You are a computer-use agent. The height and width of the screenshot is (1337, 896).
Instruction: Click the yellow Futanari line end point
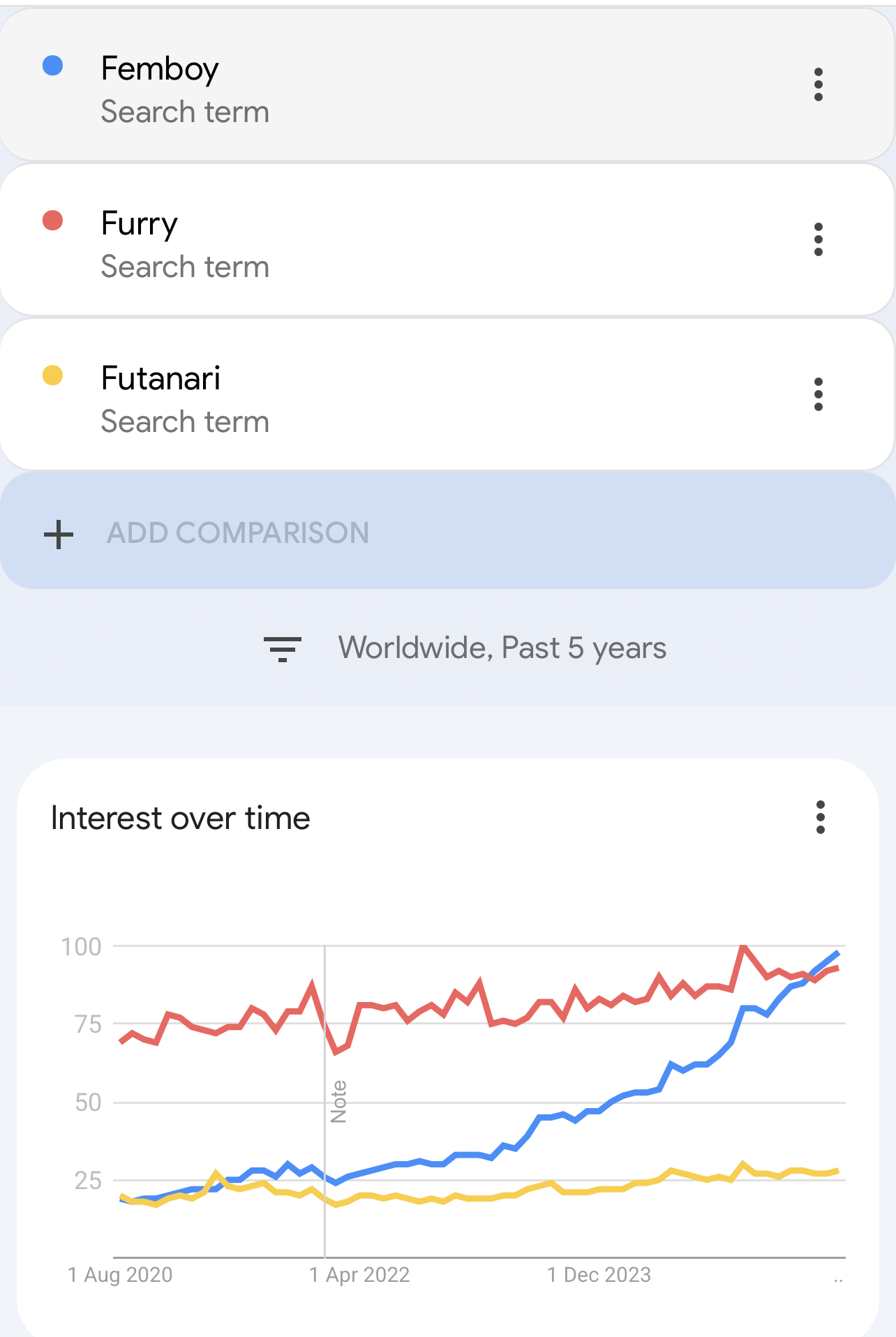(837, 1171)
